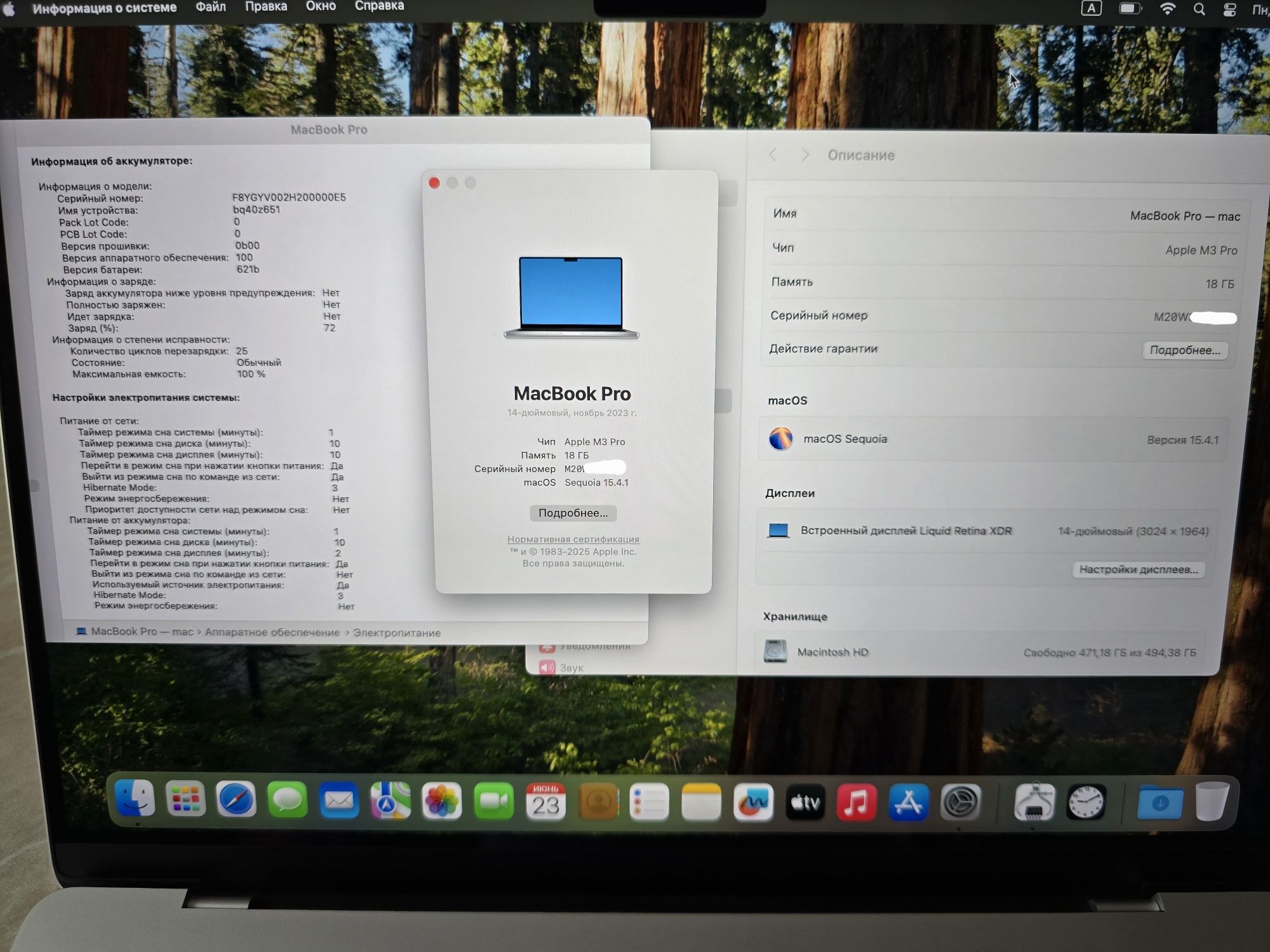Open Photos app in dock
The height and width of the screenshot is (952, 1270).
coord(442,800)
